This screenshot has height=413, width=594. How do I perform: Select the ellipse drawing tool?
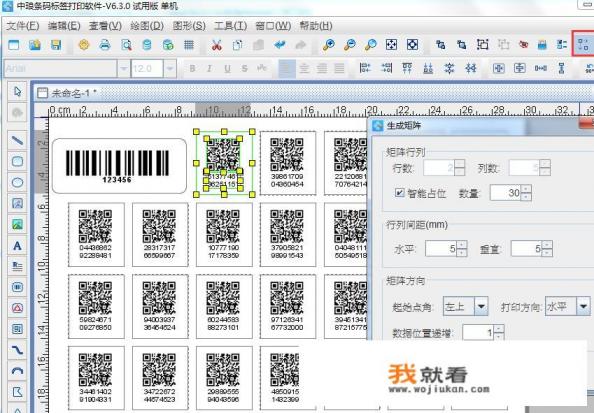point(17,183)
